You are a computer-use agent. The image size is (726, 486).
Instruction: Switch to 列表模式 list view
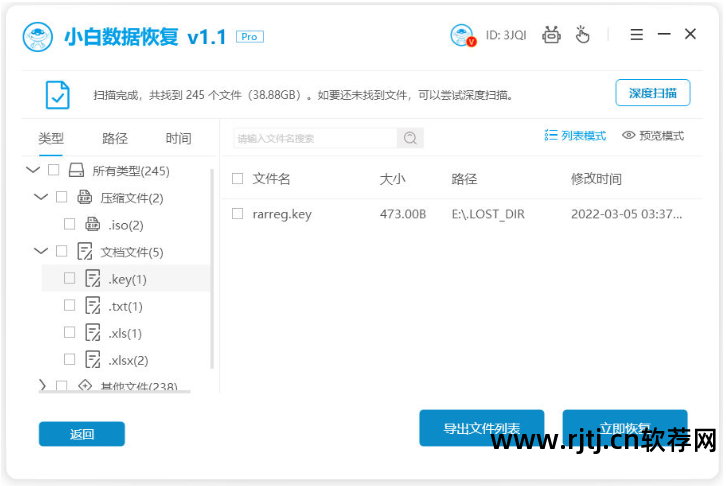pyautogui.click(x=575, y=135)
